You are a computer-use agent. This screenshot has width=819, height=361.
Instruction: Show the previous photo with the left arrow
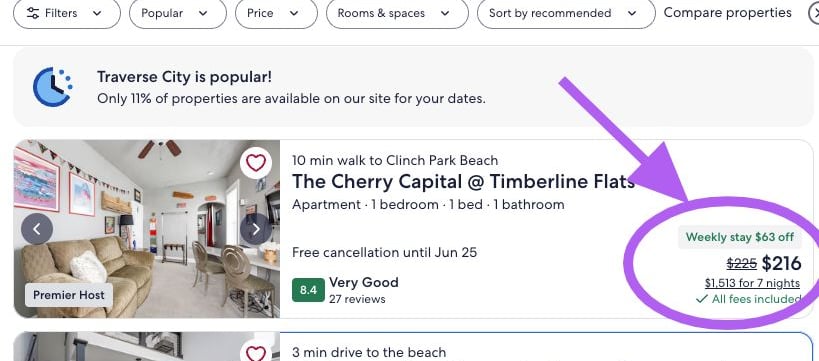tap(37, 229)
